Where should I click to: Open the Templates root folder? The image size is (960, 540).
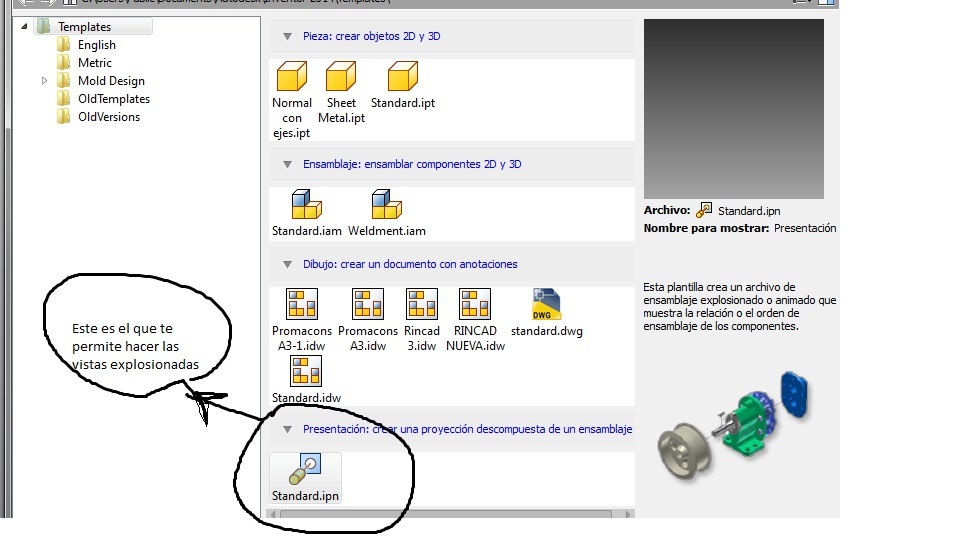click(x=84, y=27)
